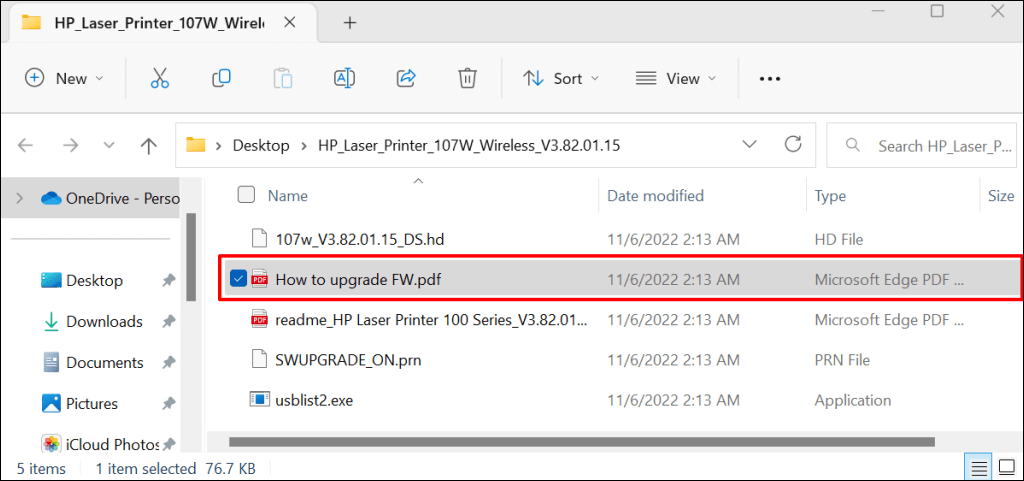The image size is (1024, 481).
Task: Go back with the left arrow
Action: [25, 146]
